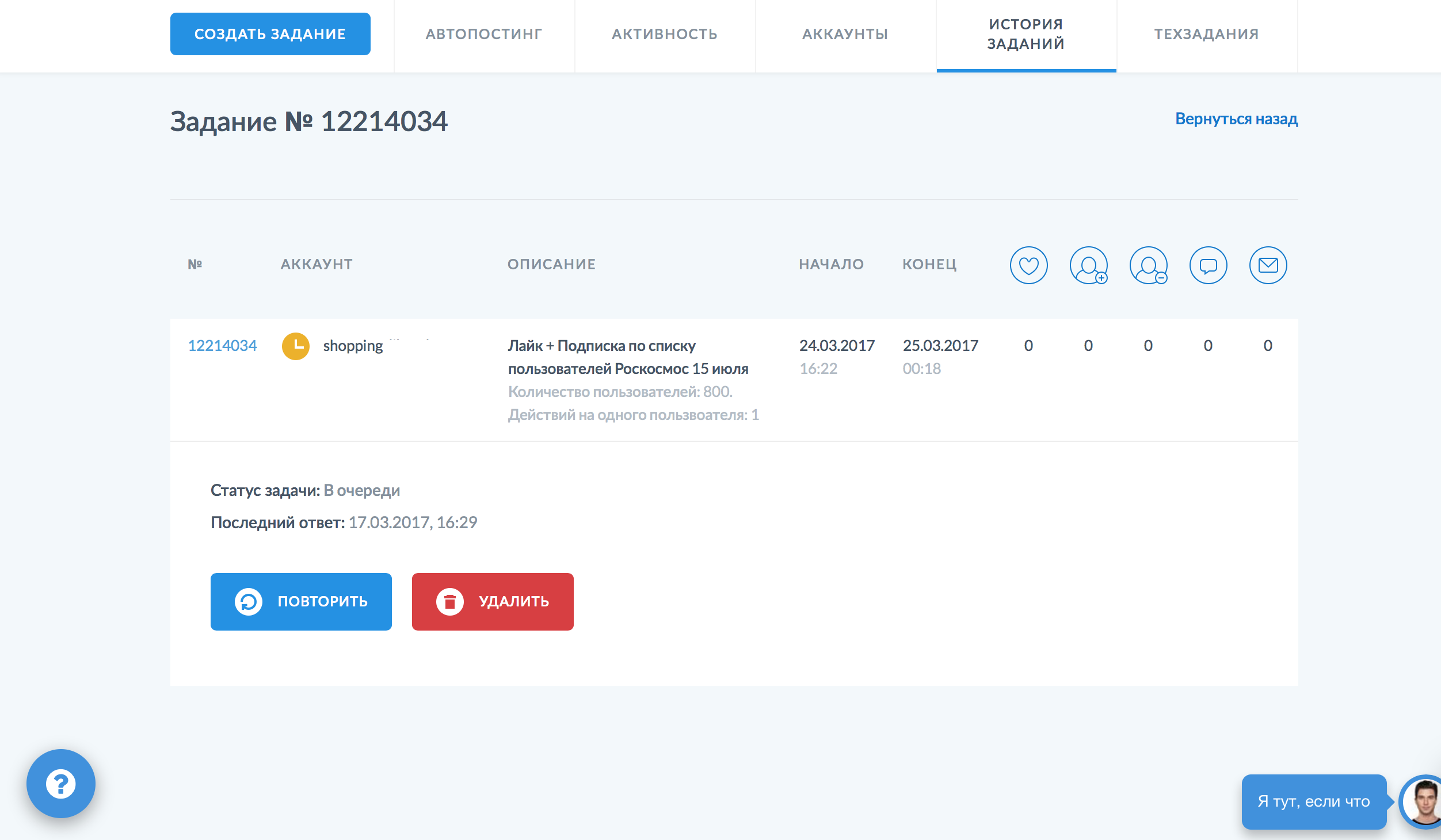Open the Автопостинг tab

pos(484,34)
